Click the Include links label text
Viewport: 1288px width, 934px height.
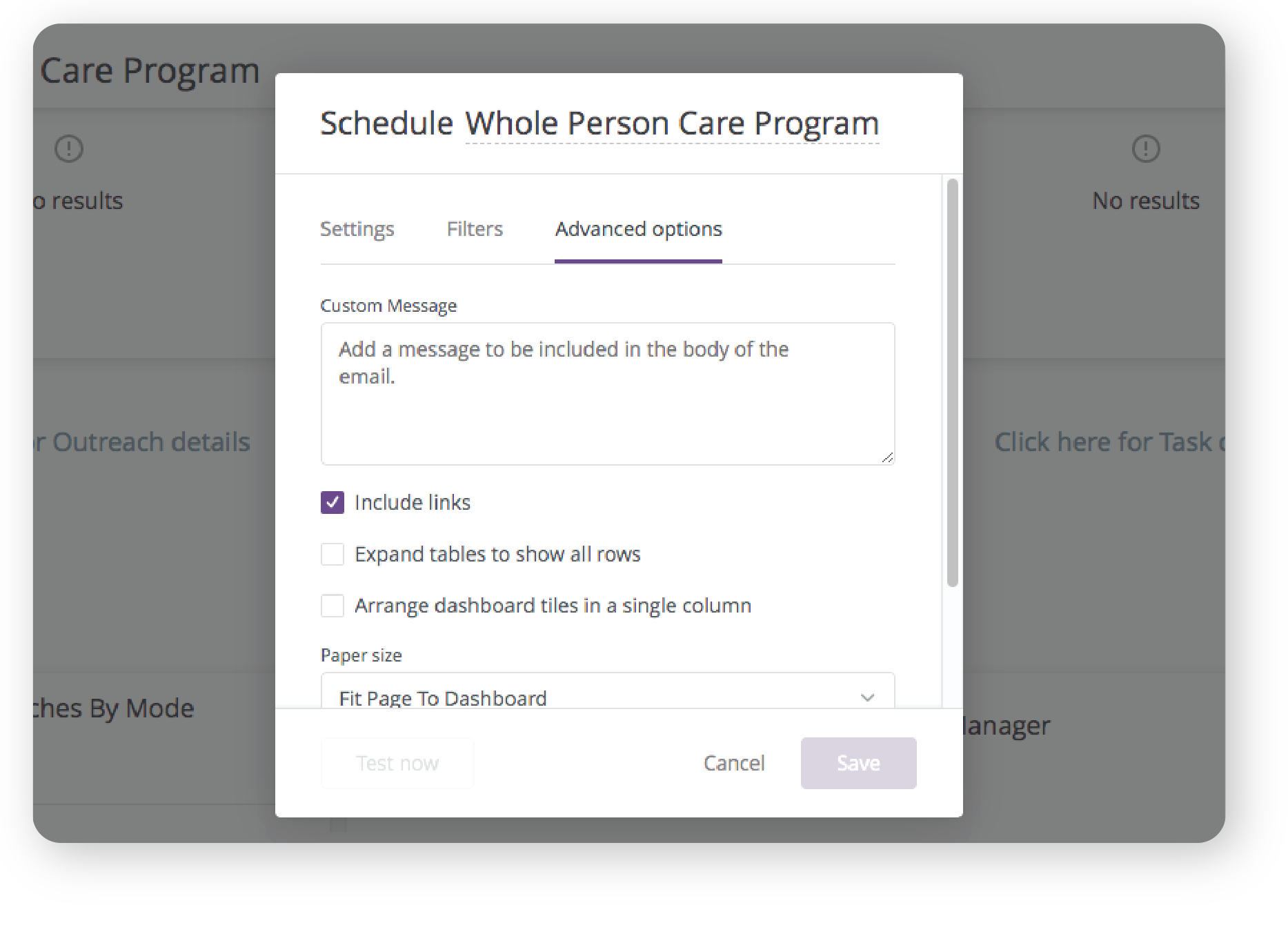point(413,502)
